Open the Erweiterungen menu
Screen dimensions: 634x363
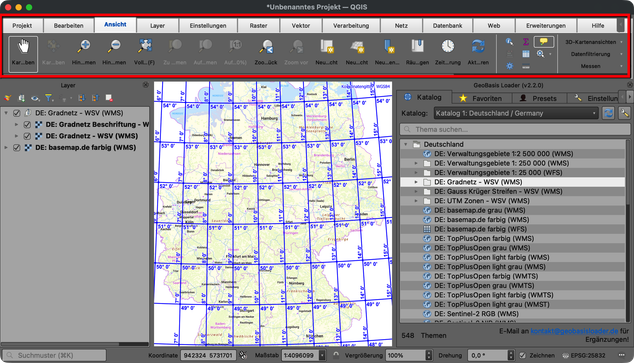(x=546, y=25)
